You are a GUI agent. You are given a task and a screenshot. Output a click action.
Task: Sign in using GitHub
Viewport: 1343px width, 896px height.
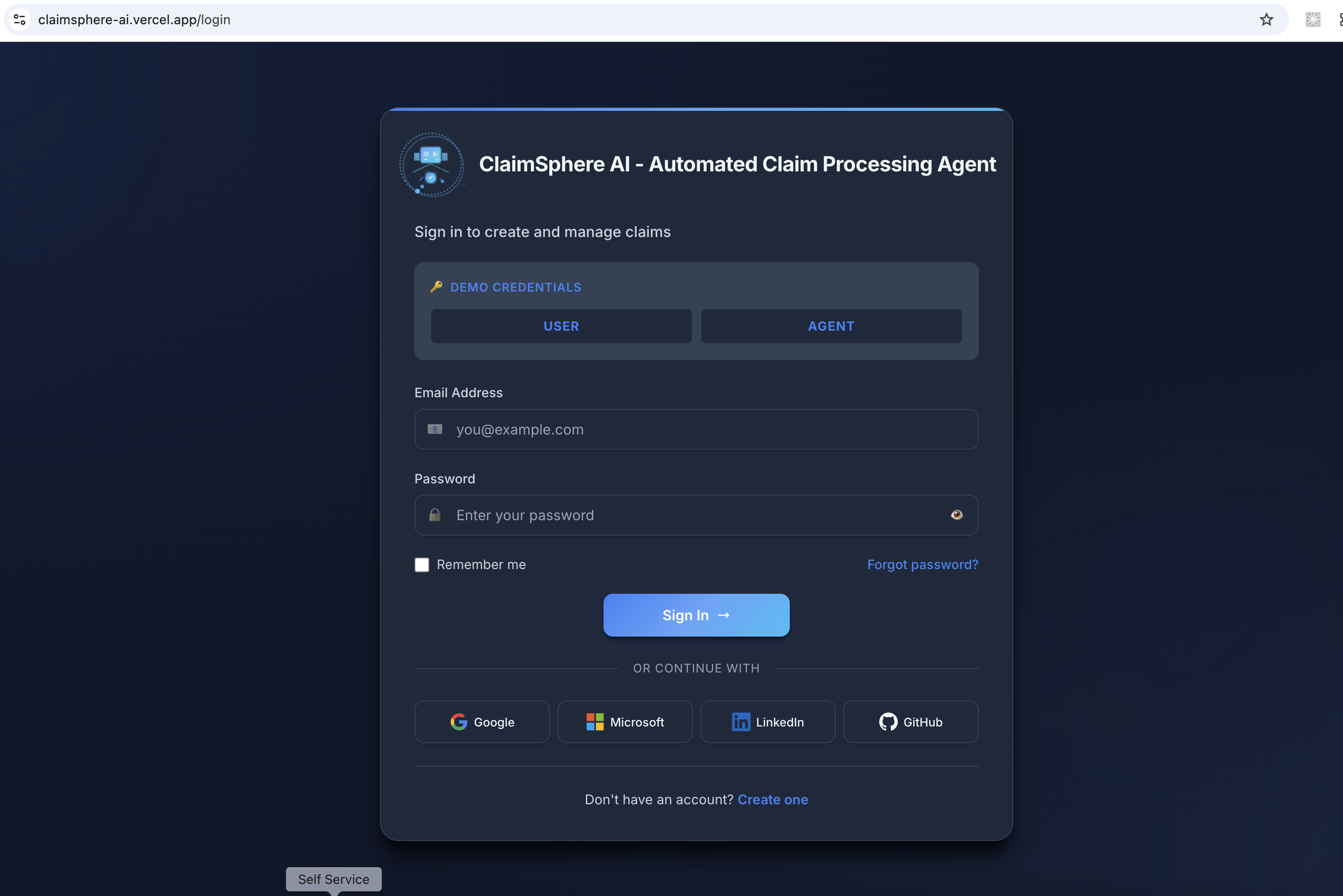click(910, 722)
